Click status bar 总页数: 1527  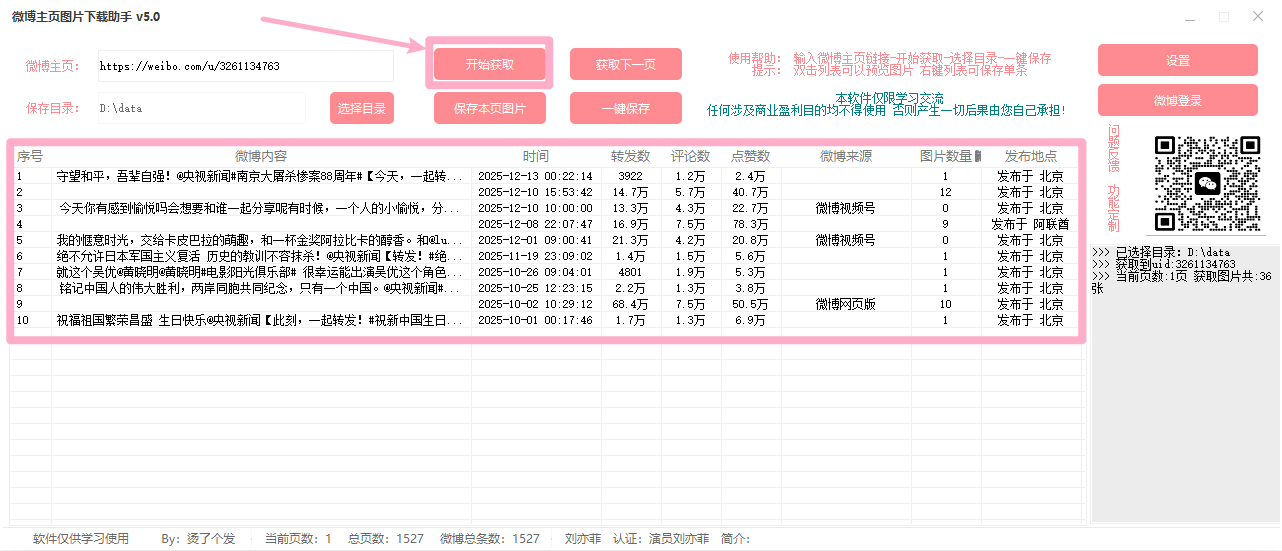pyautogui.click(x=387, y=539)
